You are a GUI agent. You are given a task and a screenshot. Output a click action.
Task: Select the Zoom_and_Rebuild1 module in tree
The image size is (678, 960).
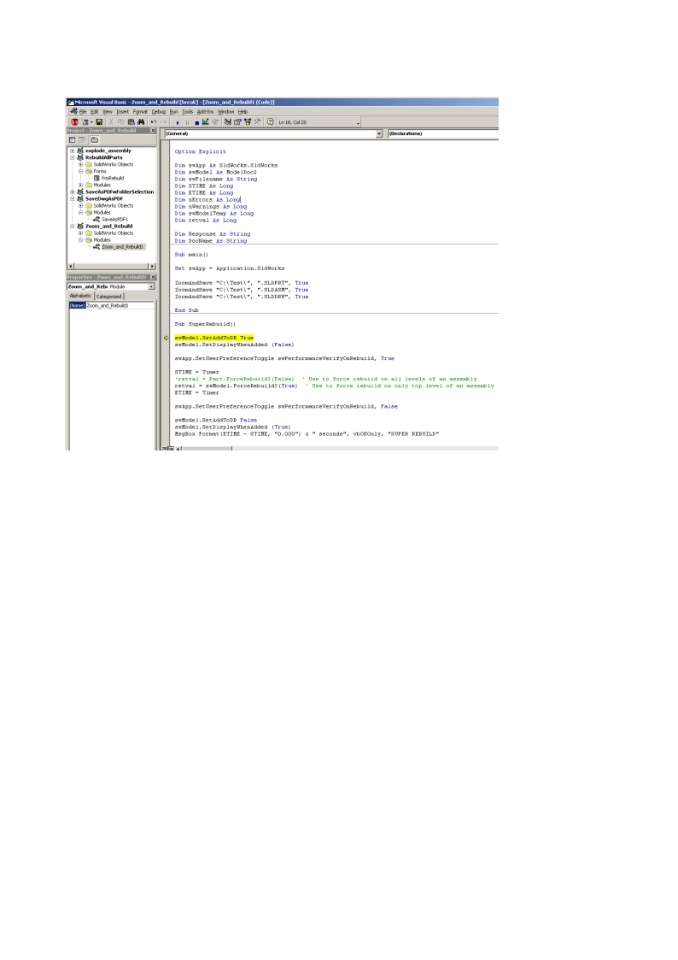[122, 247]
